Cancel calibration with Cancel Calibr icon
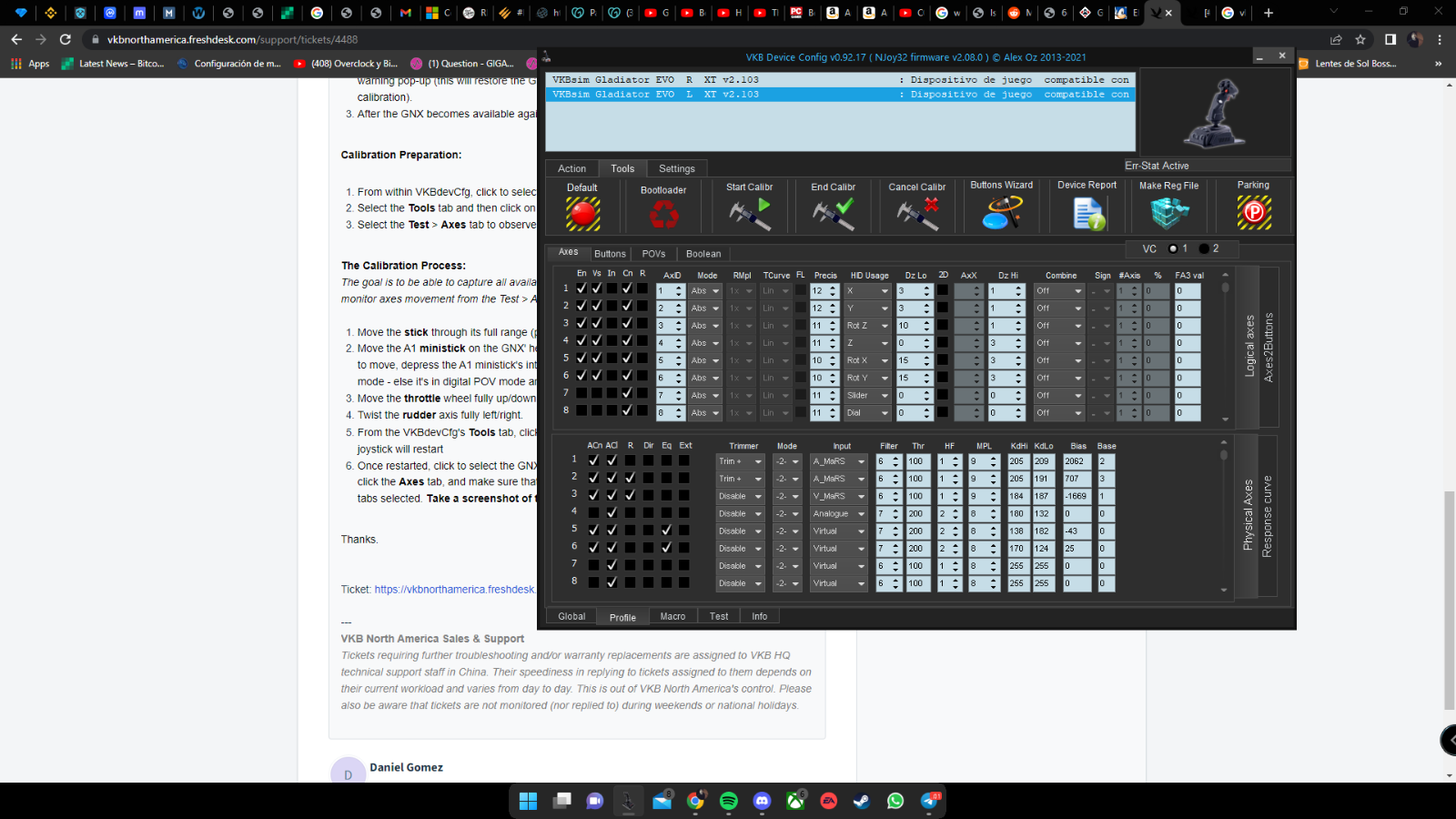The width and height of the screenshot is (1456, 819). (916, 214)
